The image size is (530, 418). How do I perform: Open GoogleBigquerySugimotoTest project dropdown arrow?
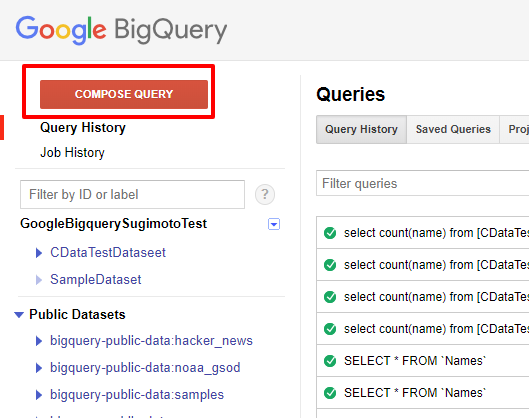pos(274,224)
